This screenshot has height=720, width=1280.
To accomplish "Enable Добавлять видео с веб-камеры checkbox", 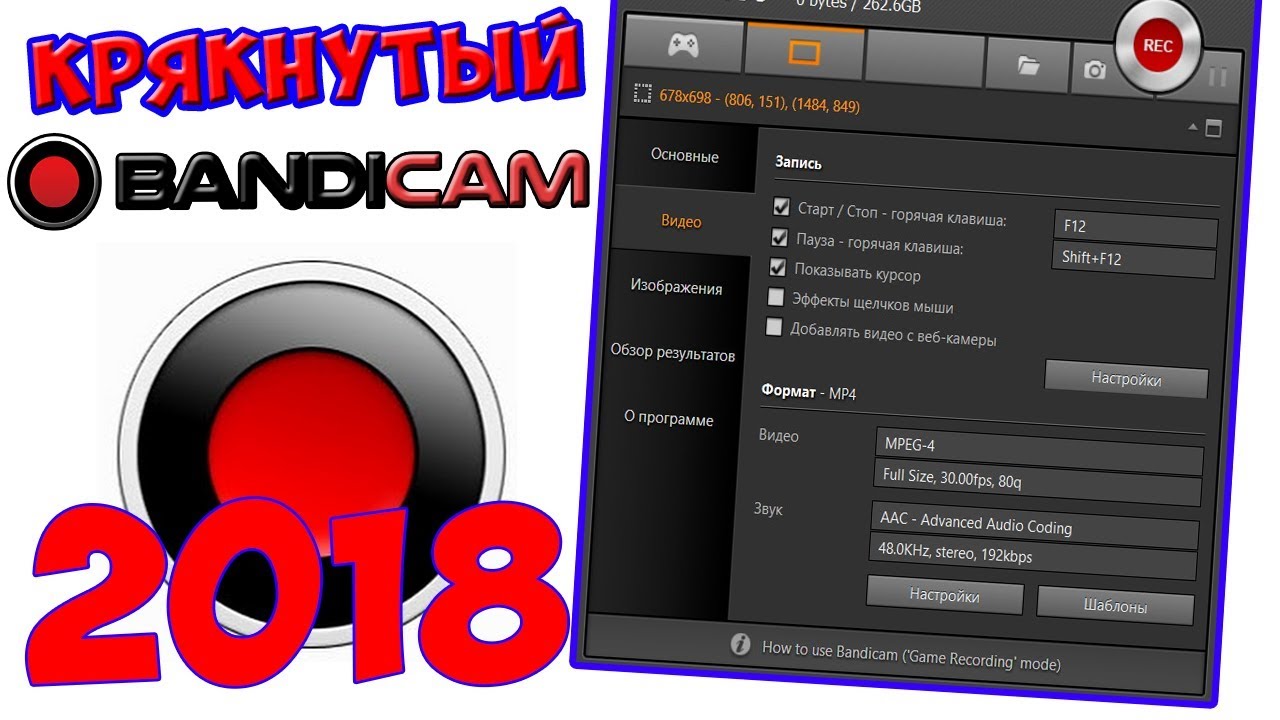I will pyautogui.click(x=773, y=327).
